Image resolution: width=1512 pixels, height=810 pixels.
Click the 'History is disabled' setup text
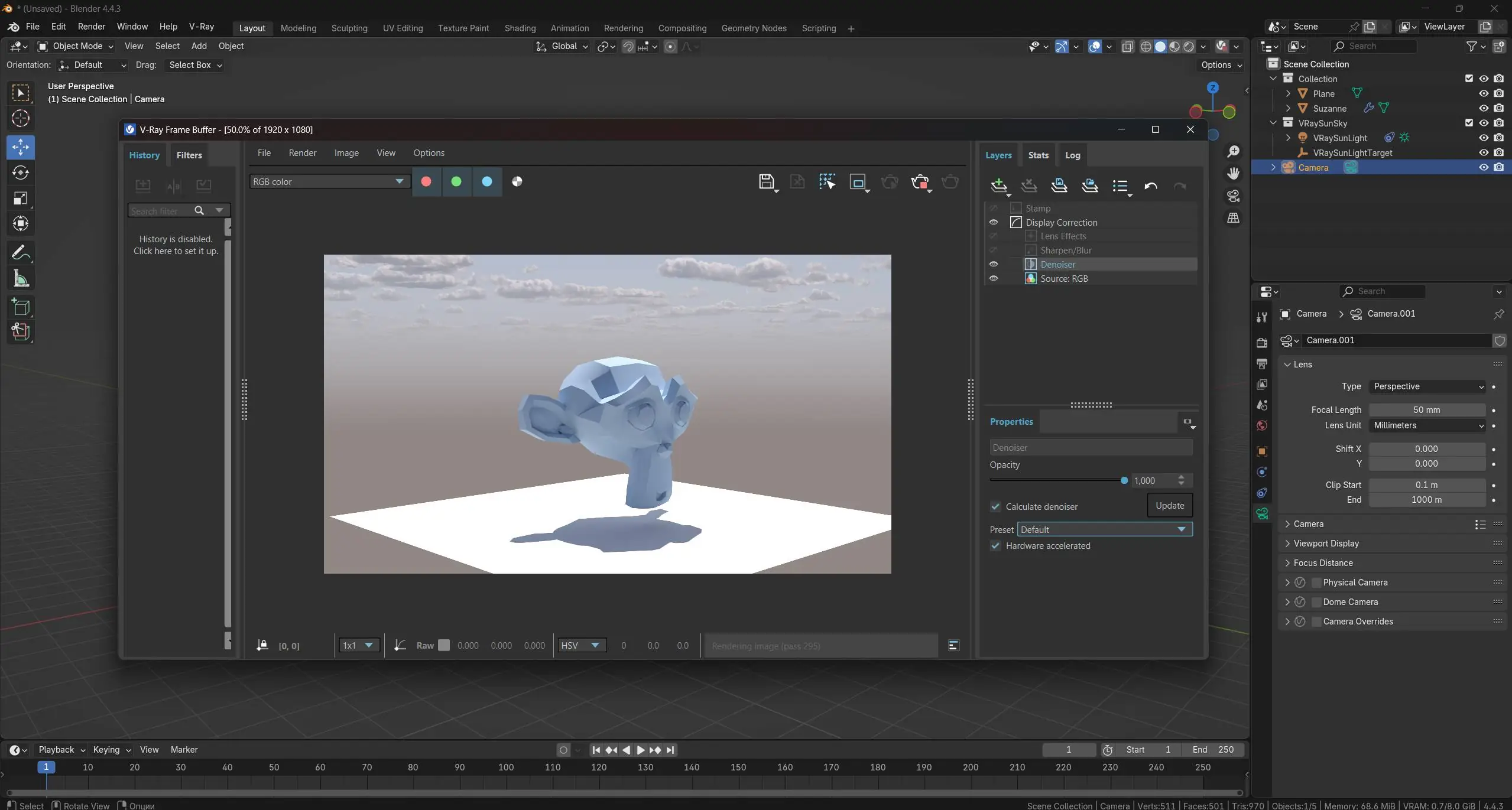176,245
